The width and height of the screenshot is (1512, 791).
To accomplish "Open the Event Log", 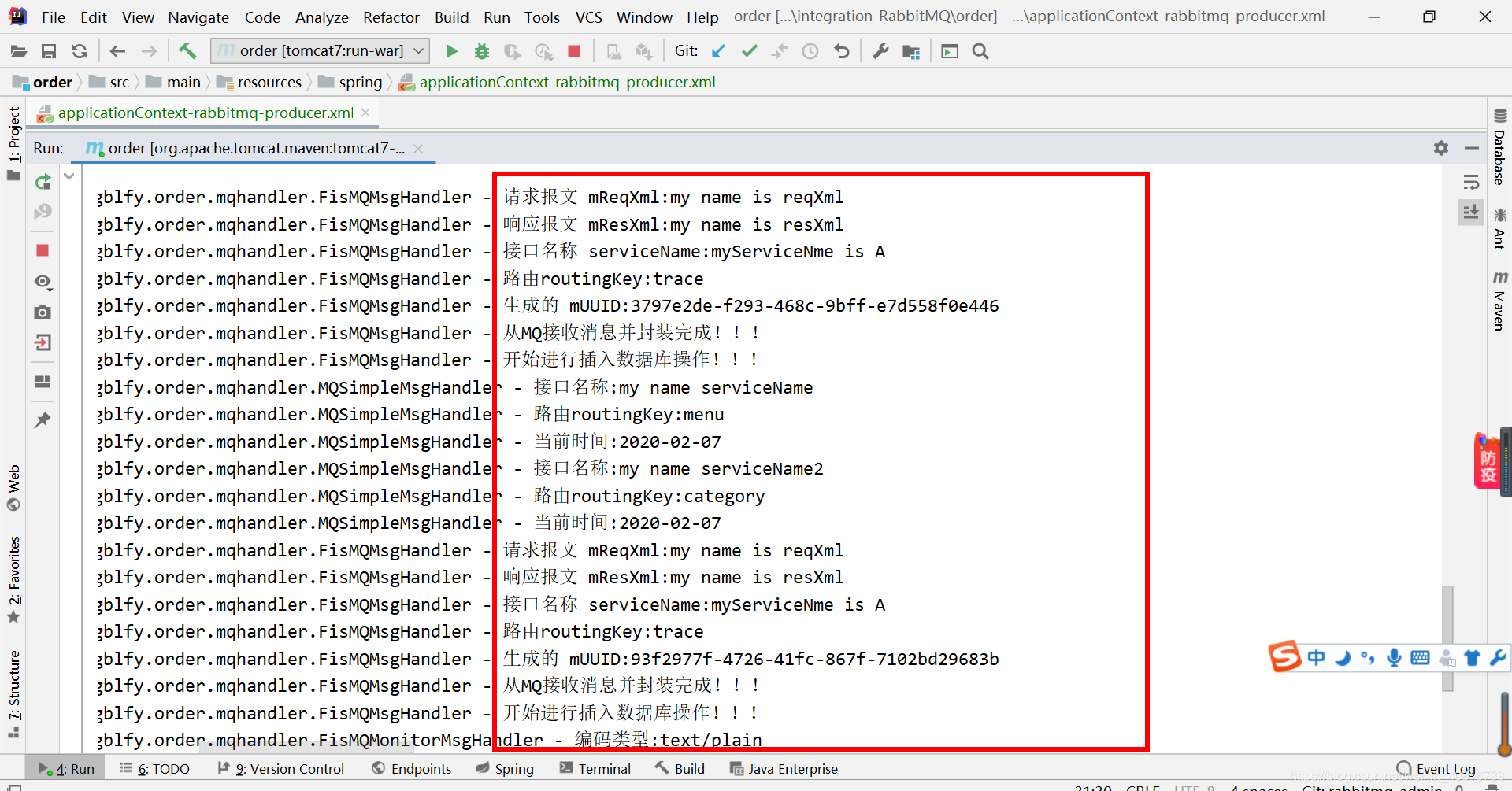I will pos(1436,768).
